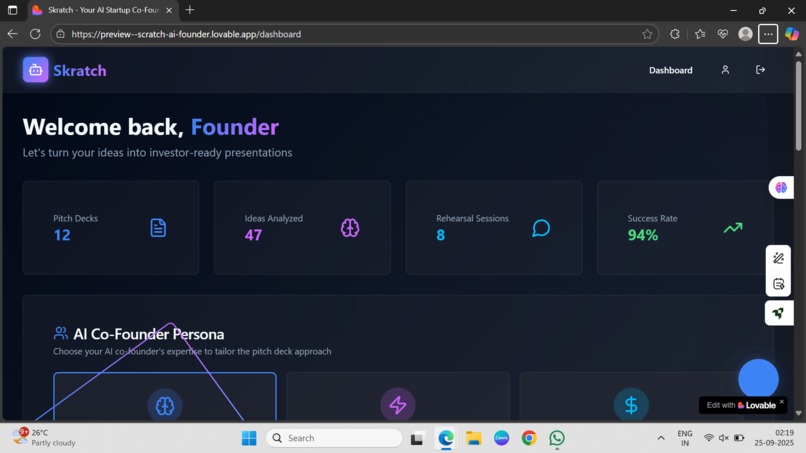The height and width of the screenshot is (453, 806).
Task: Click the Wi-Fi network tray icon
Action: (708, 438)
